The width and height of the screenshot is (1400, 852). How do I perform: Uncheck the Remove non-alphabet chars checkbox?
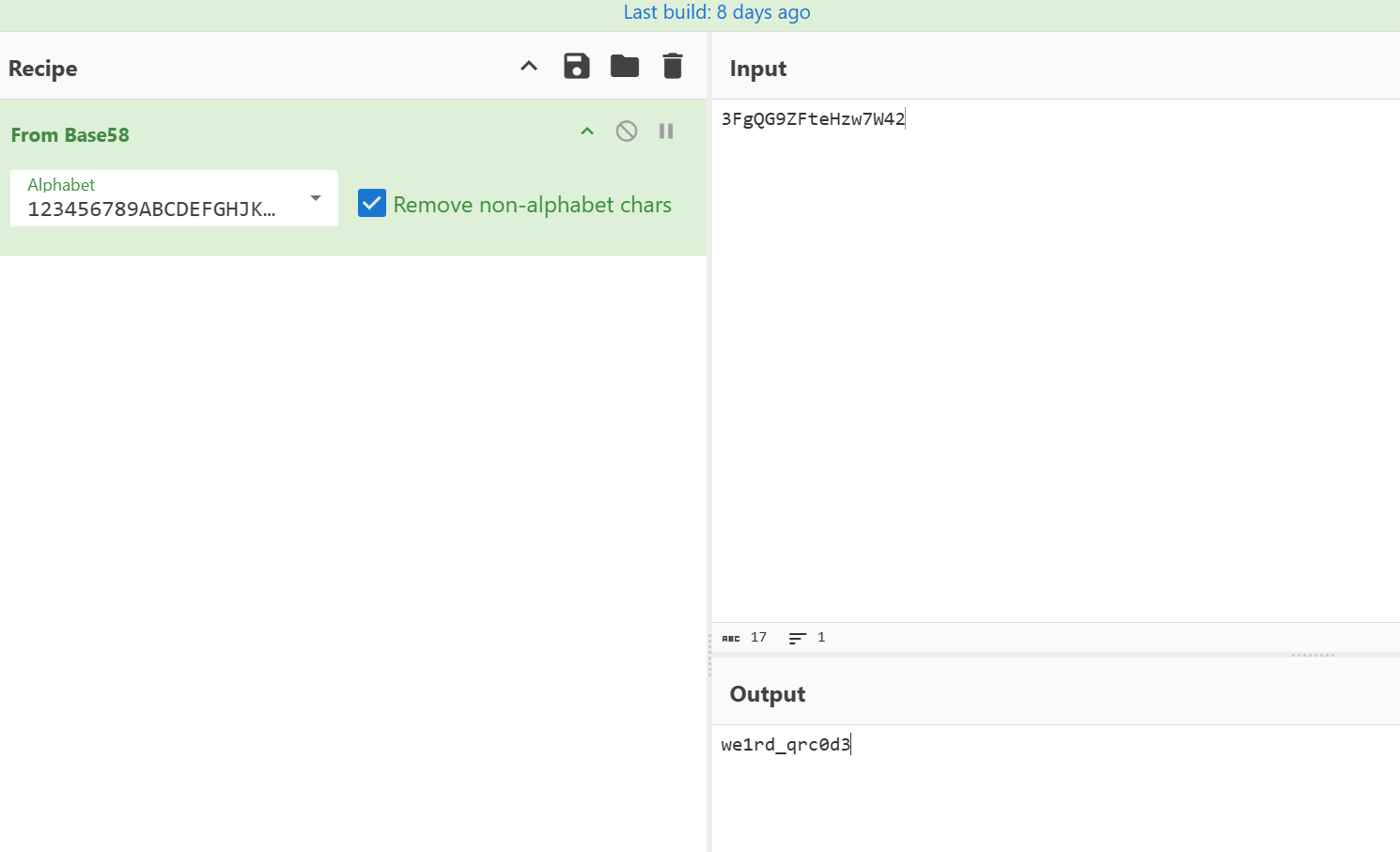click(x=372, y=203)
